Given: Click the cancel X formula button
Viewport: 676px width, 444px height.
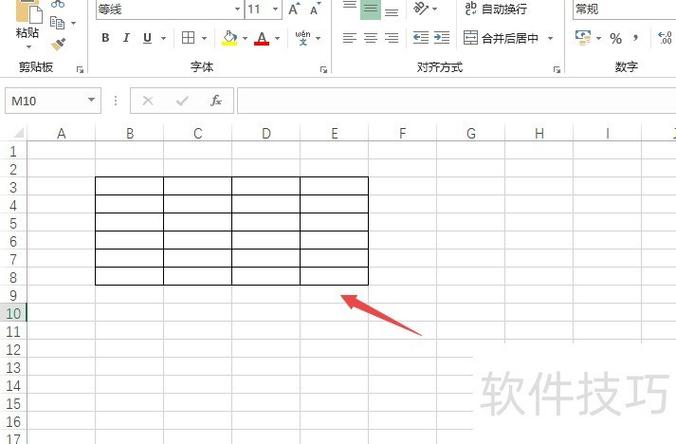Looking at the screenshot, I should [147, 101].
